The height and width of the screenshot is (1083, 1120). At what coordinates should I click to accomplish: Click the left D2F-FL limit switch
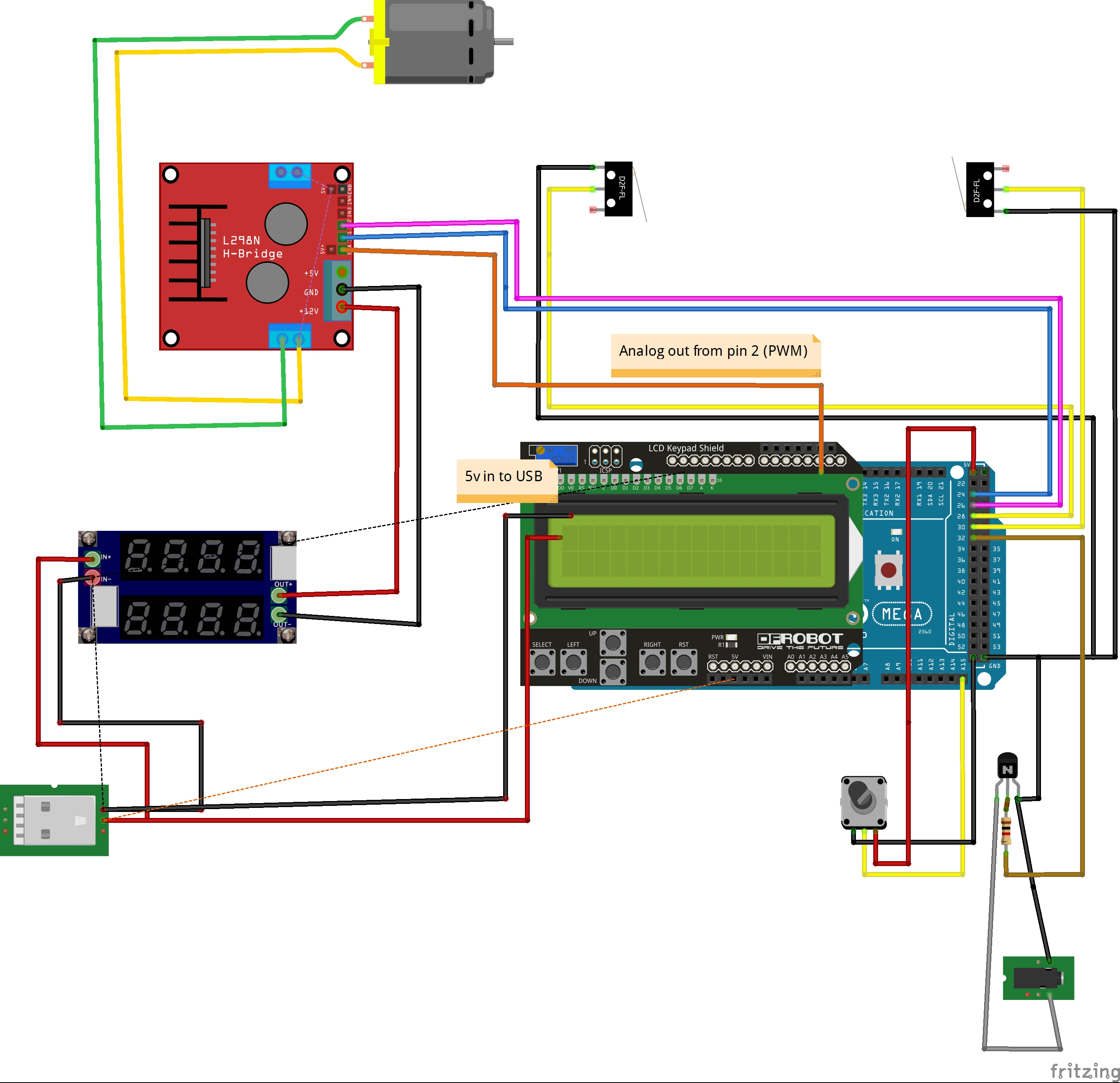click(x=618, y=189)
